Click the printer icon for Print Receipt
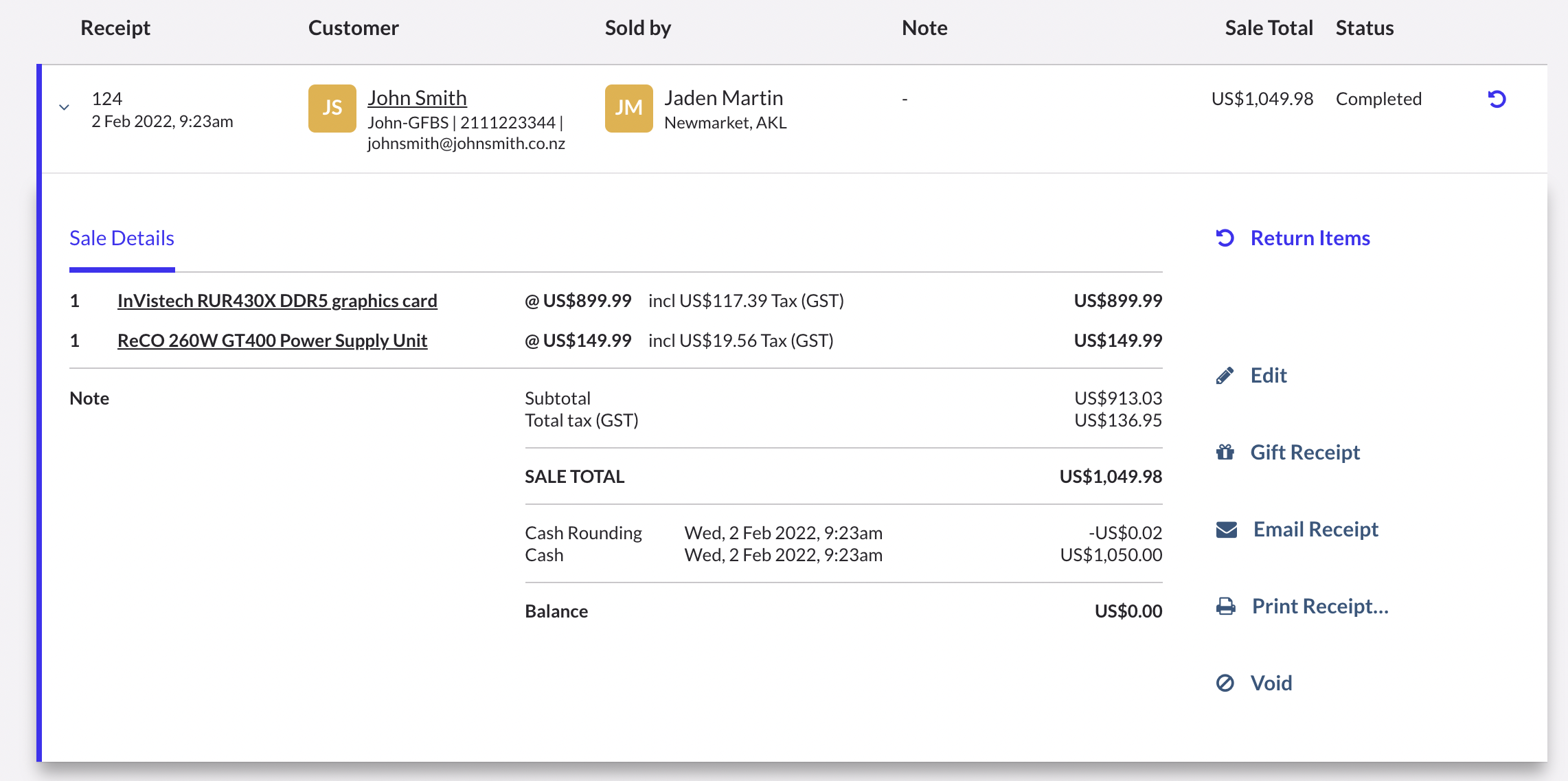The width and height of the screenshot is (1568, 781). tap(1226, 607)
